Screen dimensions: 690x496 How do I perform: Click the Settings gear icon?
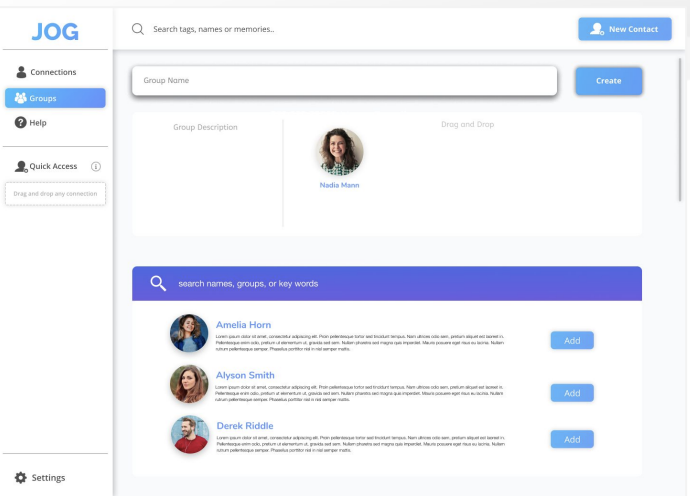click(x=21, y=478)
